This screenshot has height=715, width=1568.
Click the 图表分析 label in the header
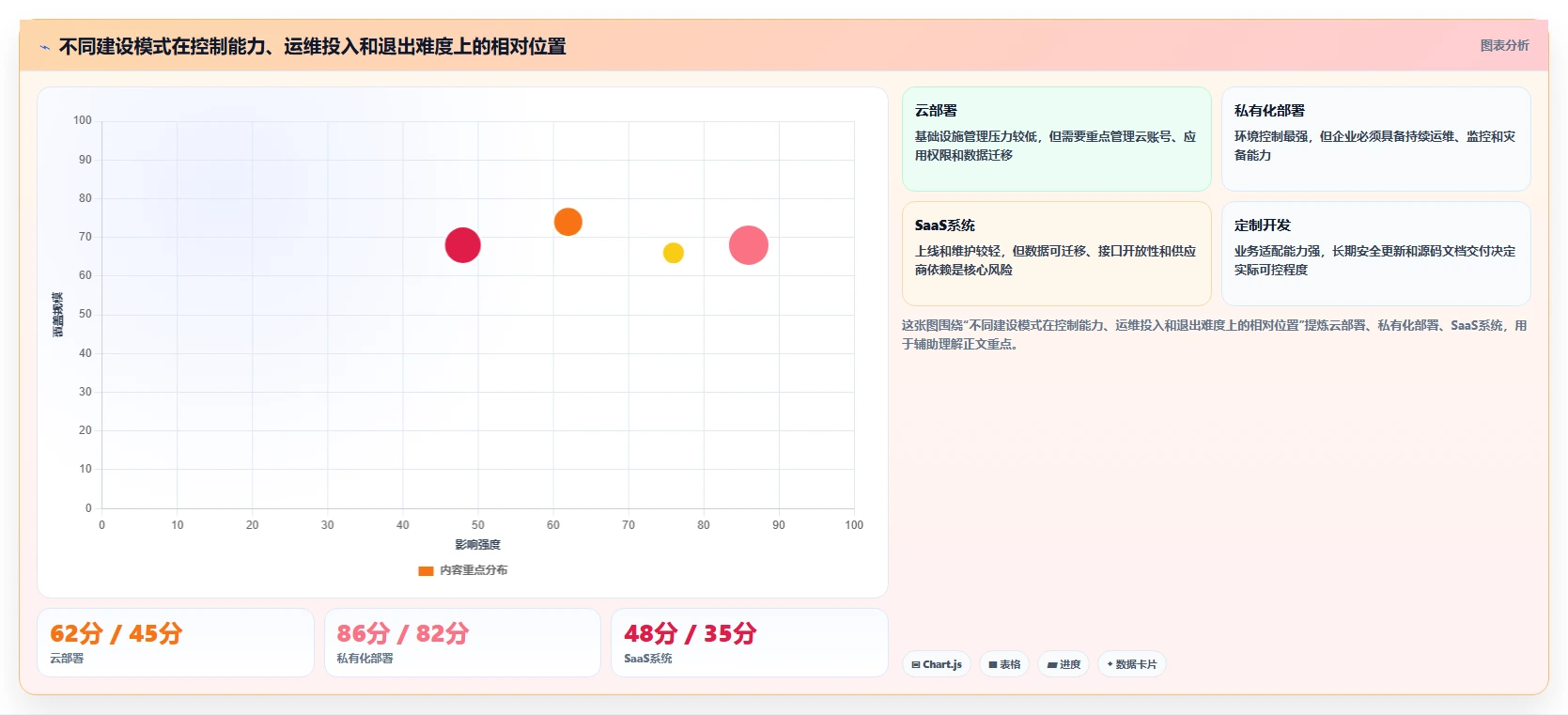[1504, 45]
